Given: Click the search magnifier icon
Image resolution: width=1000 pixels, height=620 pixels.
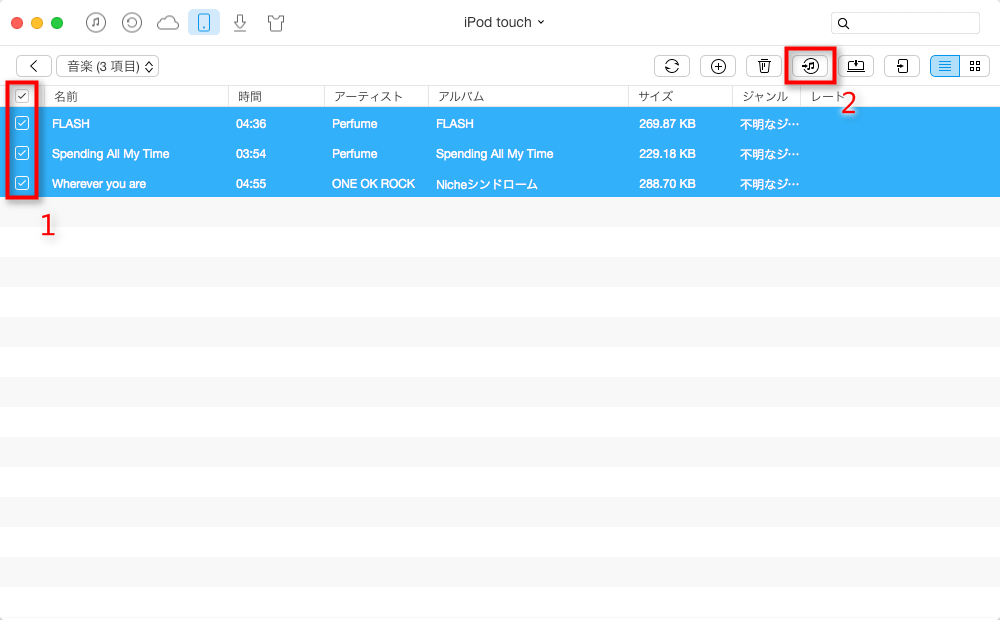Looking at the screenshot, I should pos(844,24).
